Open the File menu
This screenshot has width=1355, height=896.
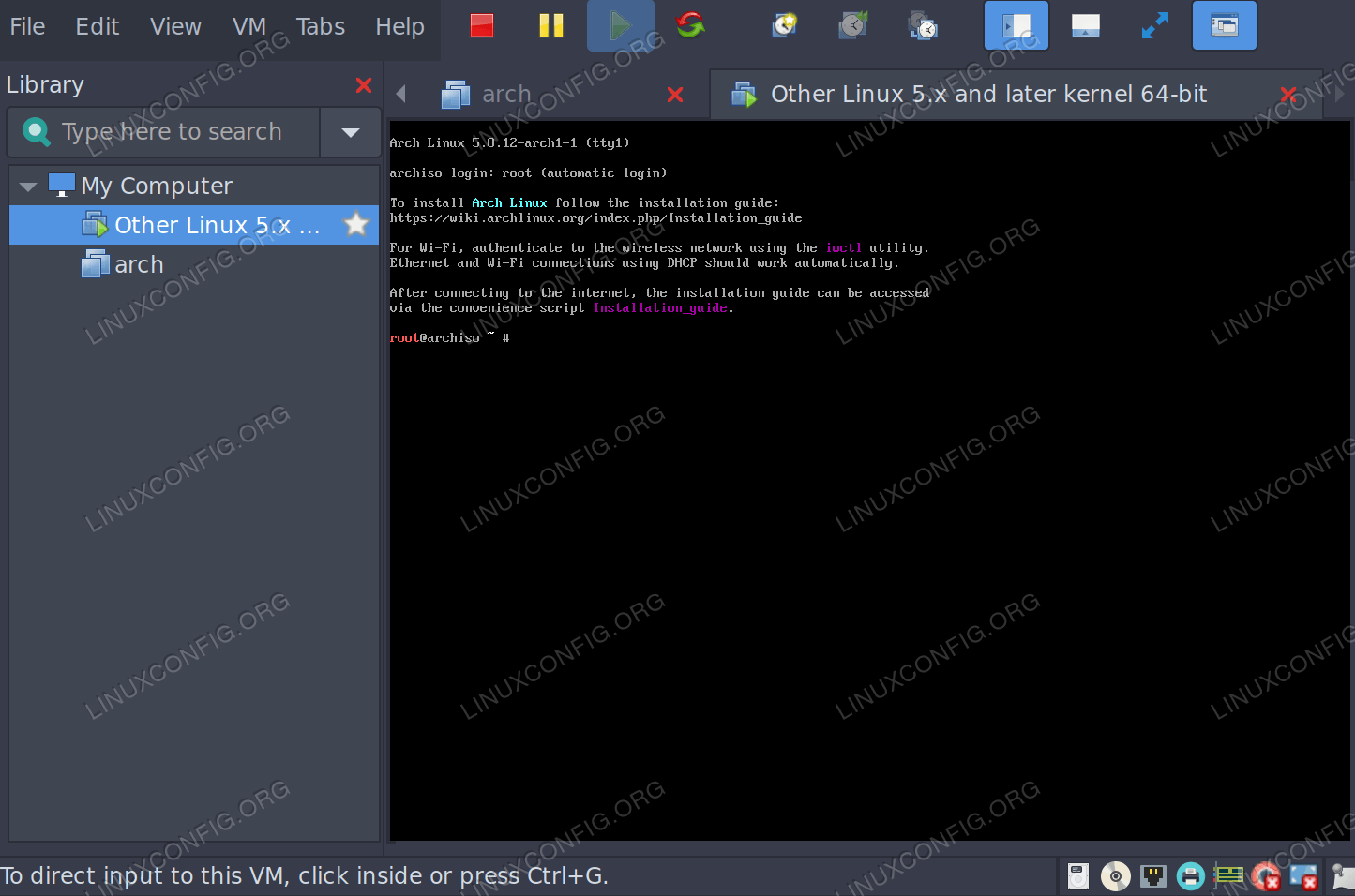[x=27, y=26]
